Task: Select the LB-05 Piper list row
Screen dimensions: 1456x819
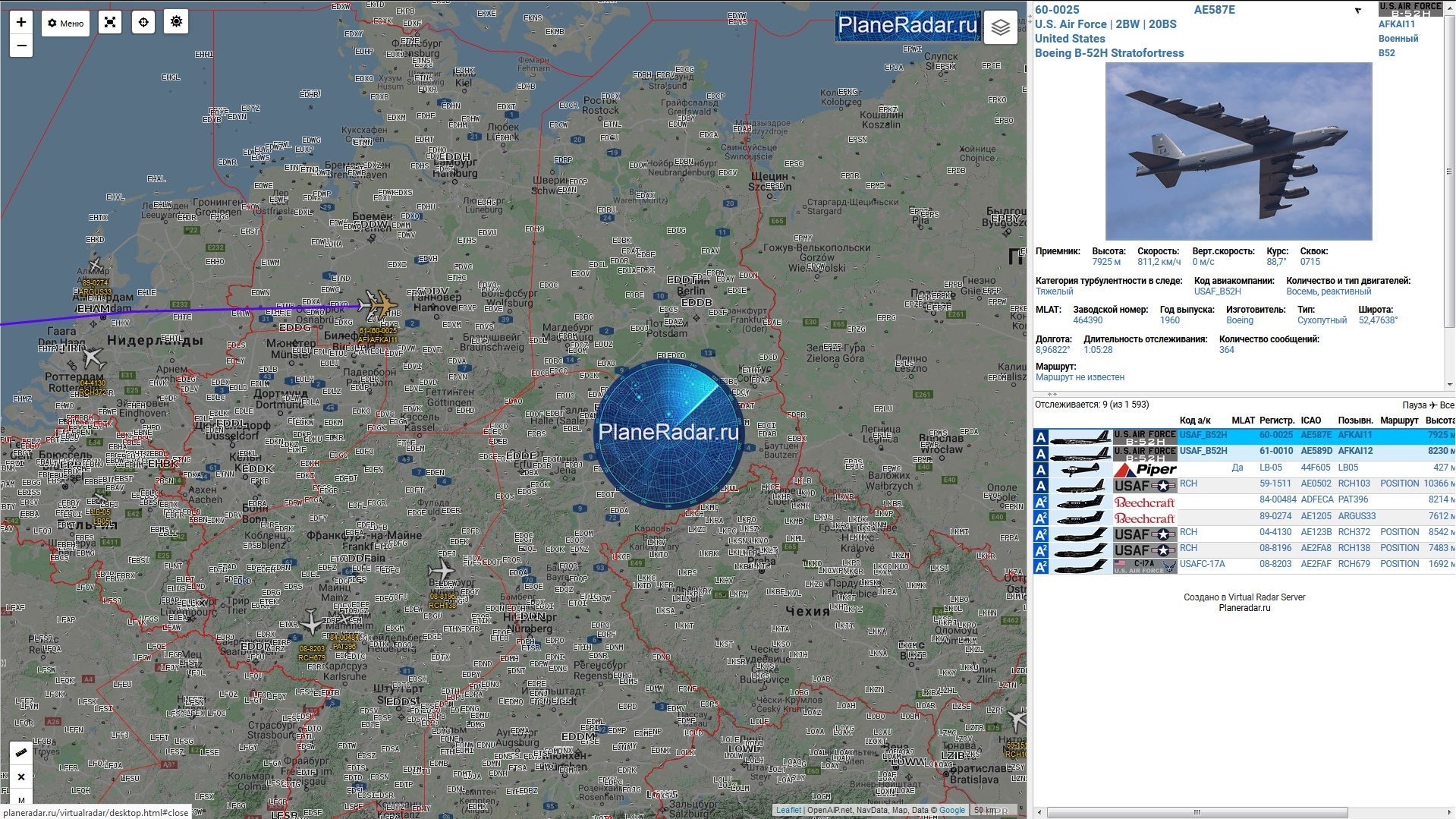Action: coord(1244,468)
